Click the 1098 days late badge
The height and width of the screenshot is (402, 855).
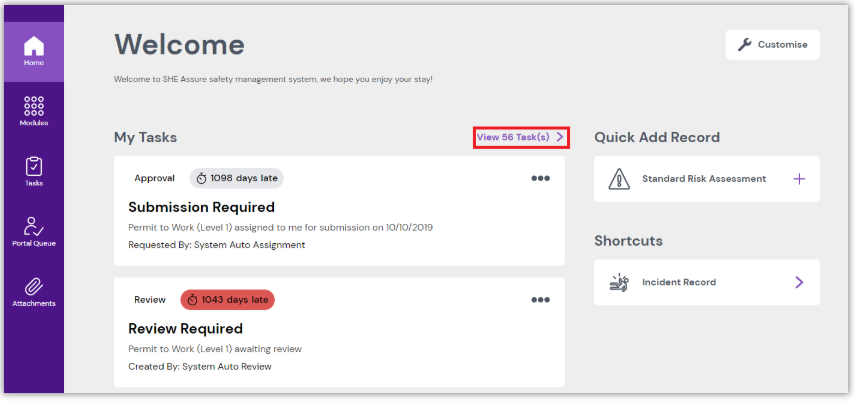(237, 179)
